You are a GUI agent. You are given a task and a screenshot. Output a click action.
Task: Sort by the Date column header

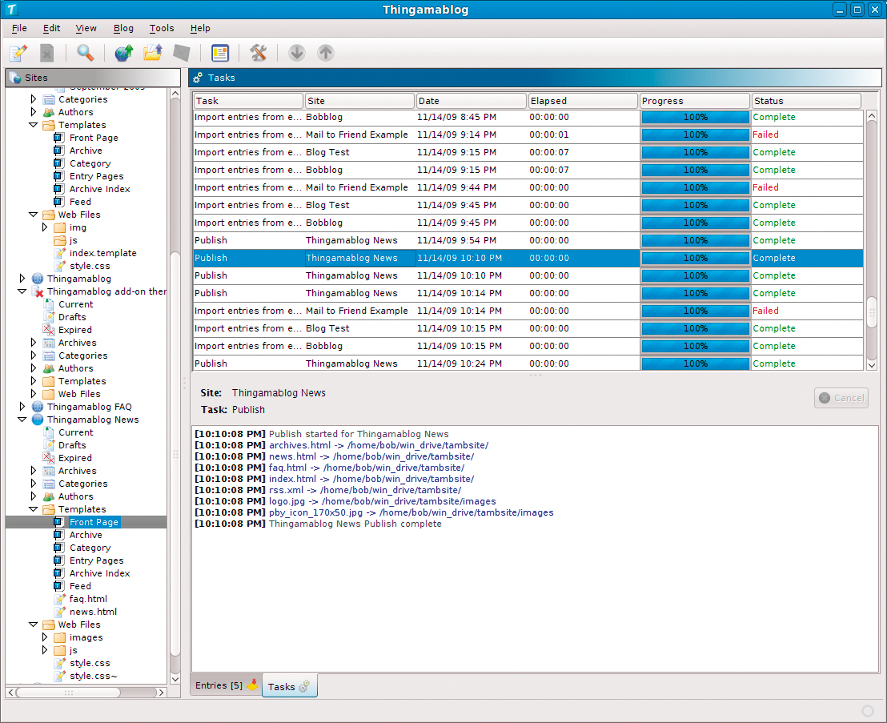(471, 101)
